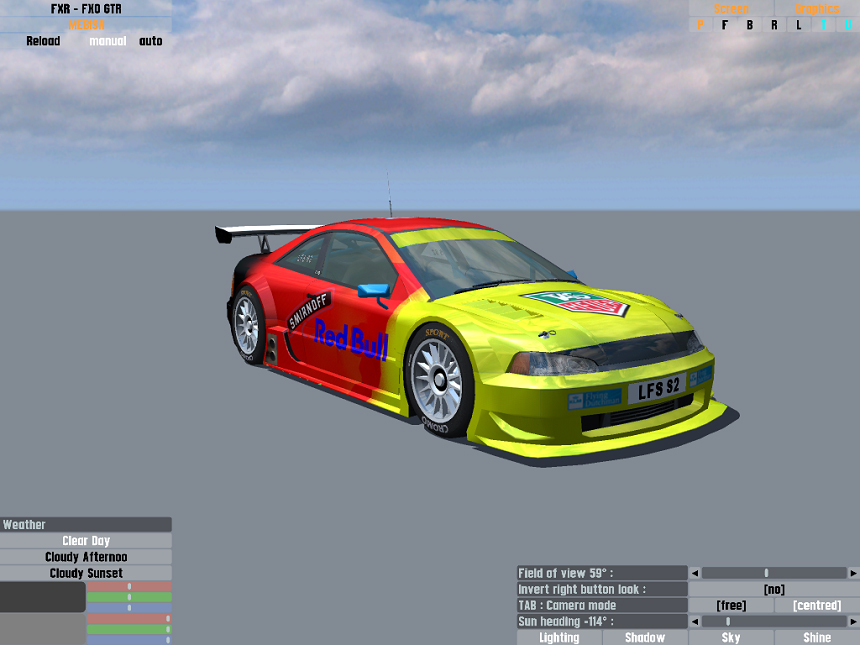This screenshot has height=645, width=860.
Task: Click the light gray color swatch
Action: [43, 629]
